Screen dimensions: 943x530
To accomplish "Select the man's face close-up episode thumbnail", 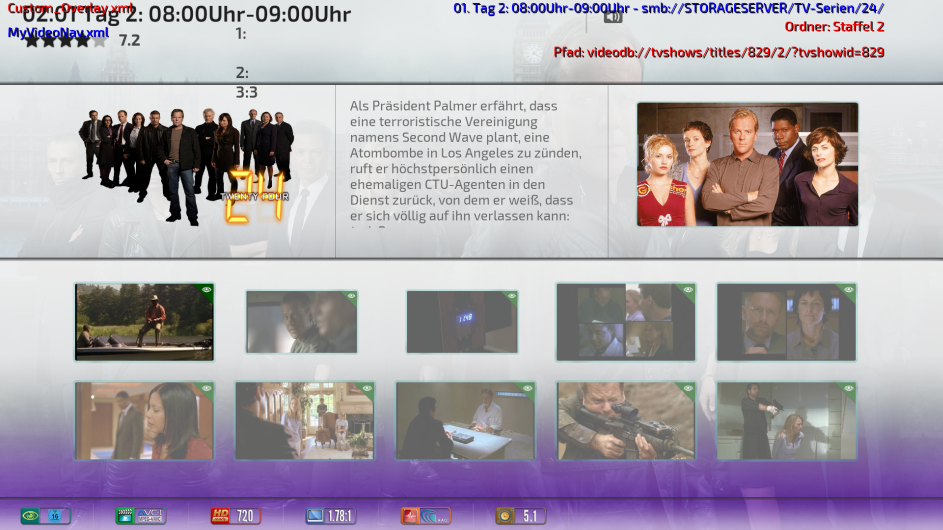I will pos(301,322).
